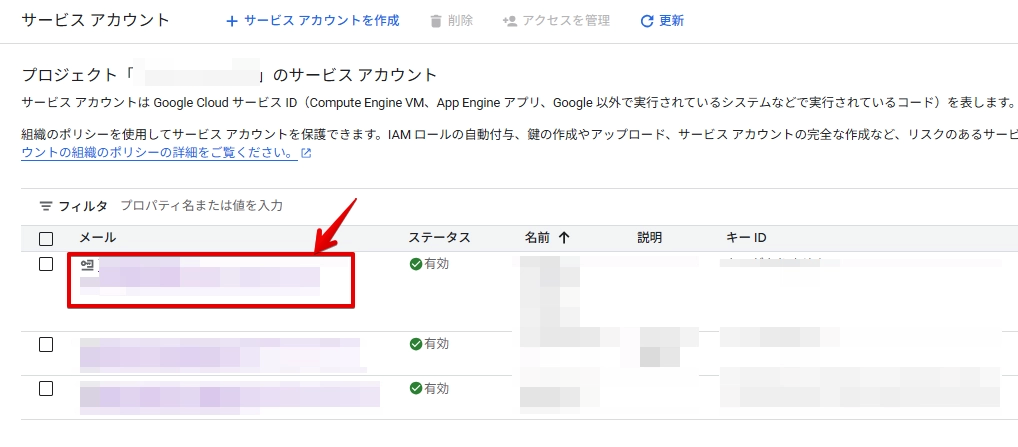Sort by the 名前 column header

(537, 237)
